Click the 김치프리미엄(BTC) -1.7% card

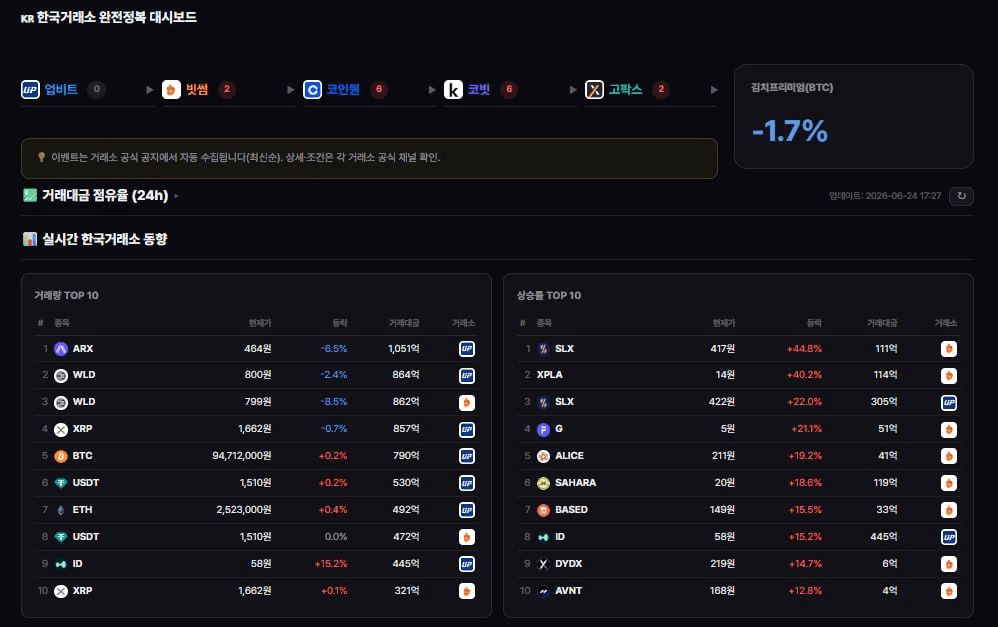pos(854,116)
